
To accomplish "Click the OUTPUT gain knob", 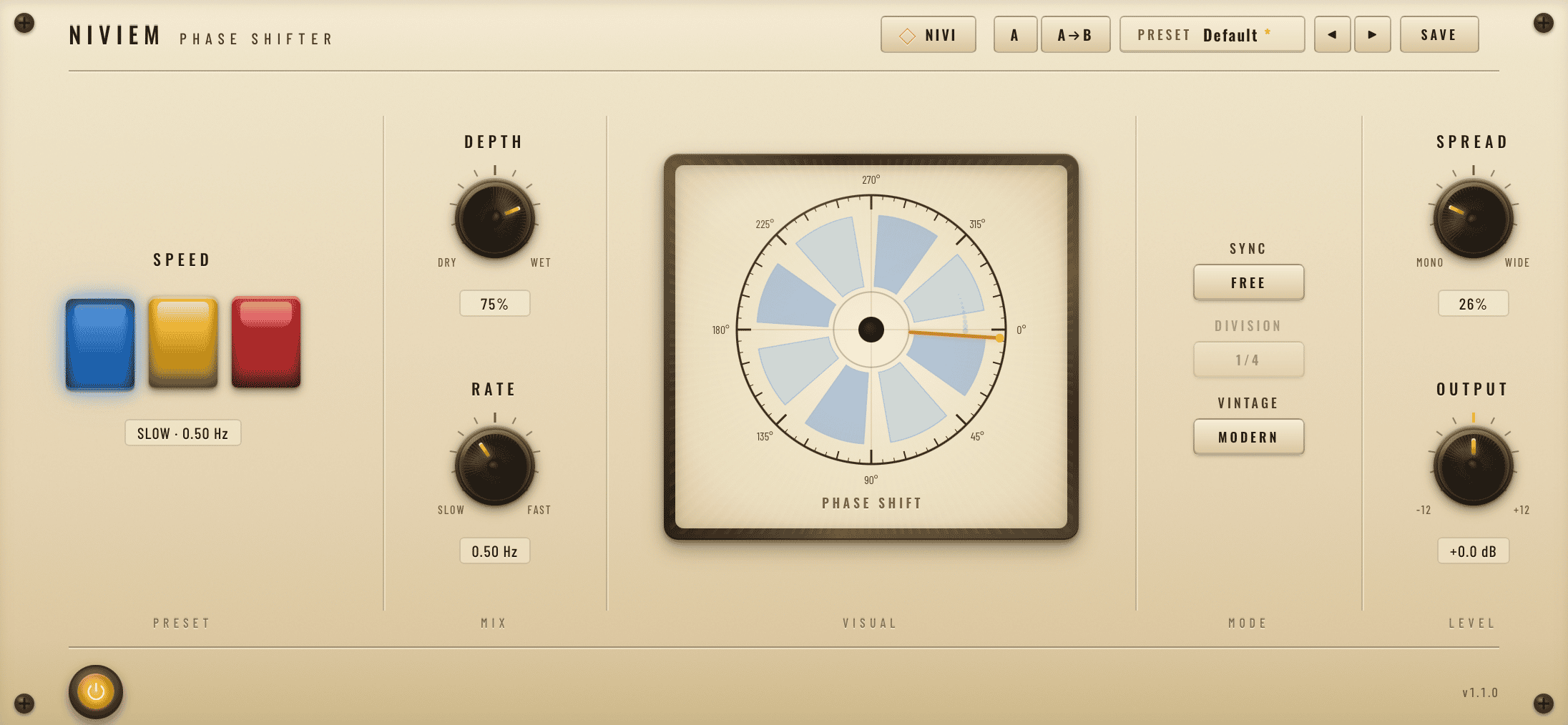I will [1474, 466].
